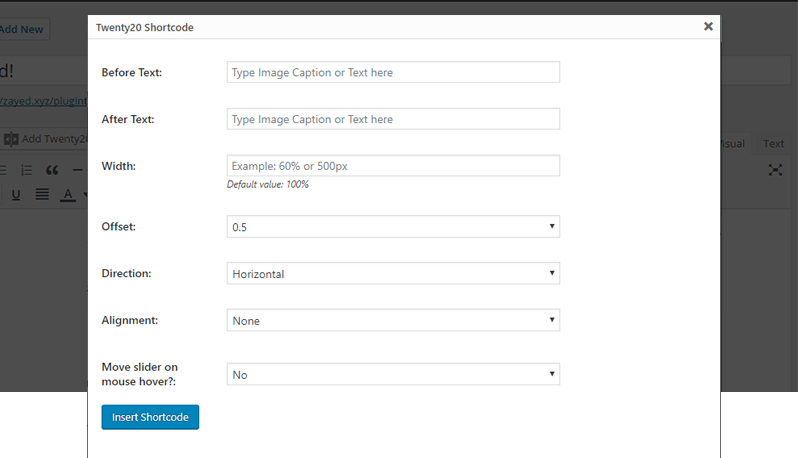Click the justify text icon in toolbar
Screen dimensions: 798x458
[x=42, y=194]
